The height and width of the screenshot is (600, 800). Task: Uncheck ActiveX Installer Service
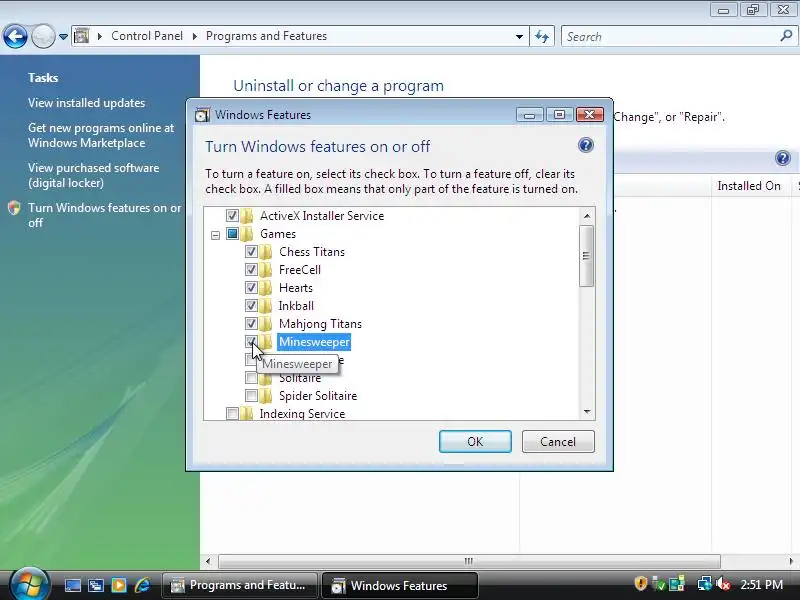232,216
